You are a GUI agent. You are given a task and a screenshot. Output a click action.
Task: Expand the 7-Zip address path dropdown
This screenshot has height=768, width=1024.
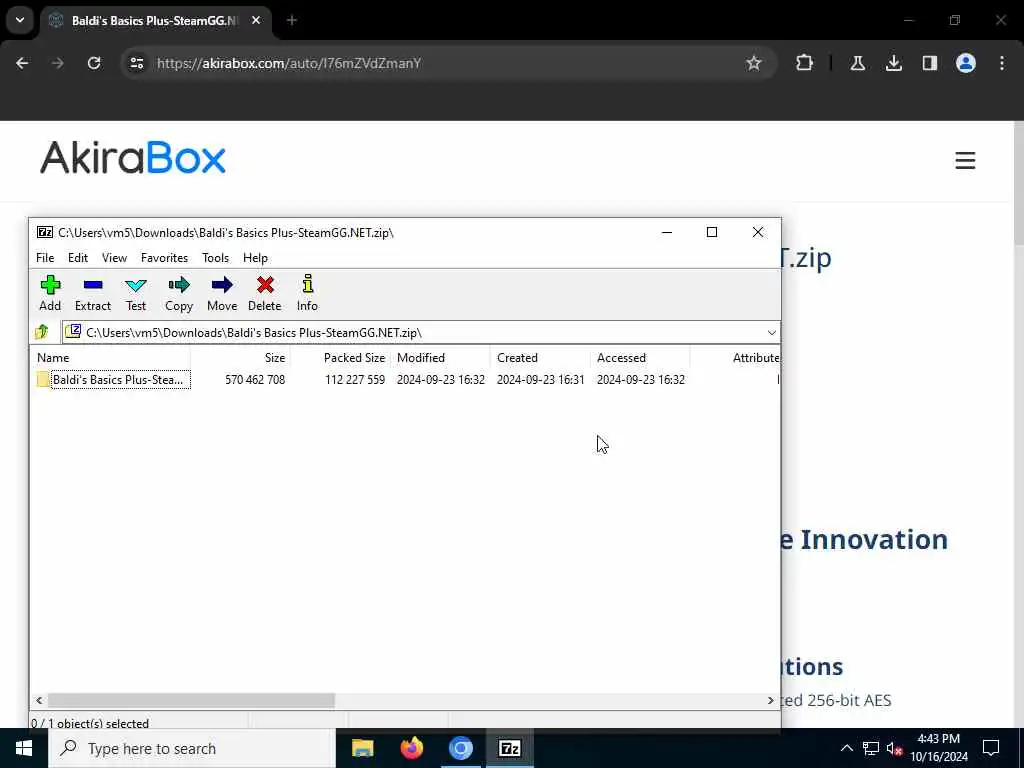click(x=771, y=332)
